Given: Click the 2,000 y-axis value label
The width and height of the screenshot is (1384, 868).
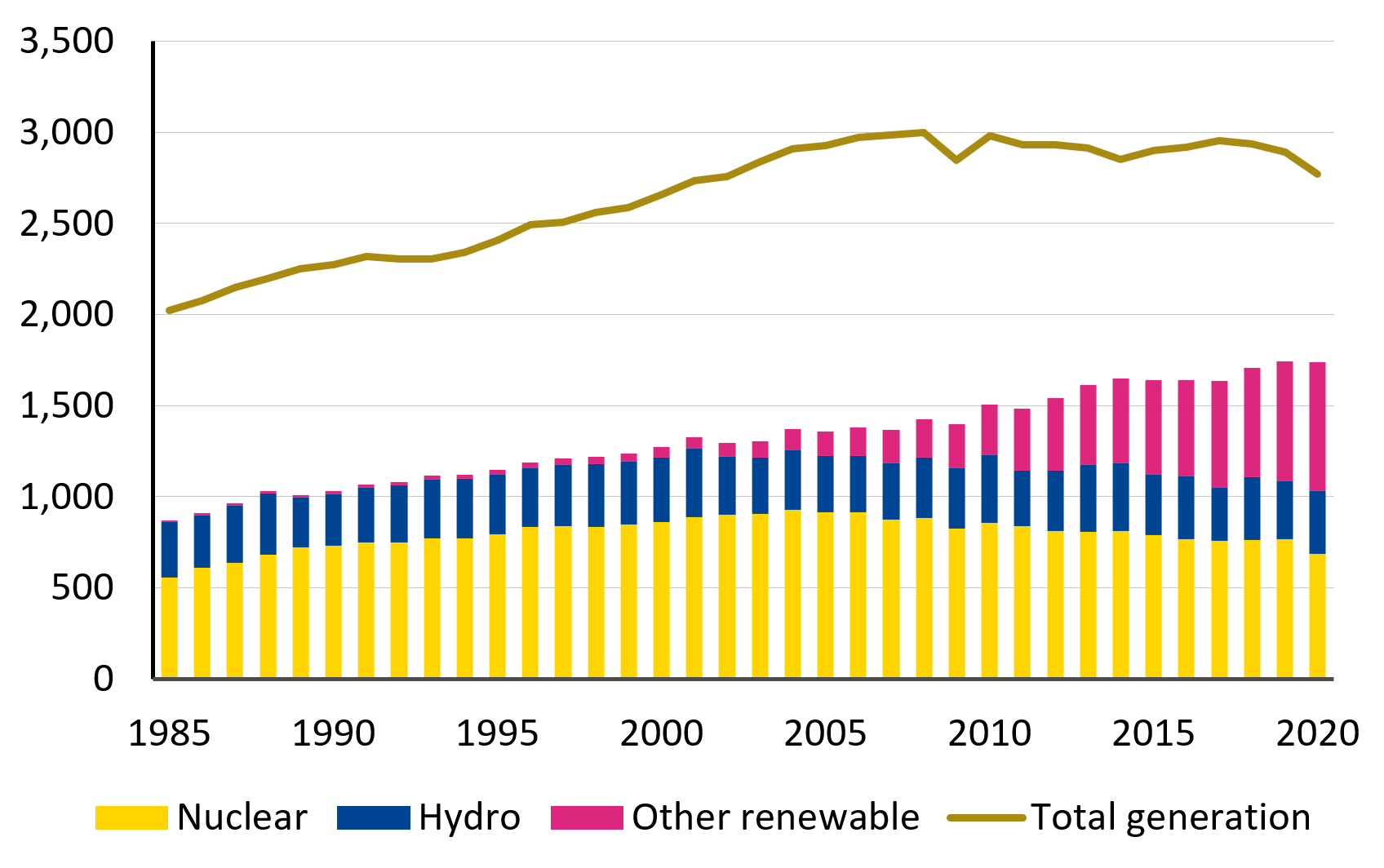Looking at the screenshot, I should pos(67,314).
